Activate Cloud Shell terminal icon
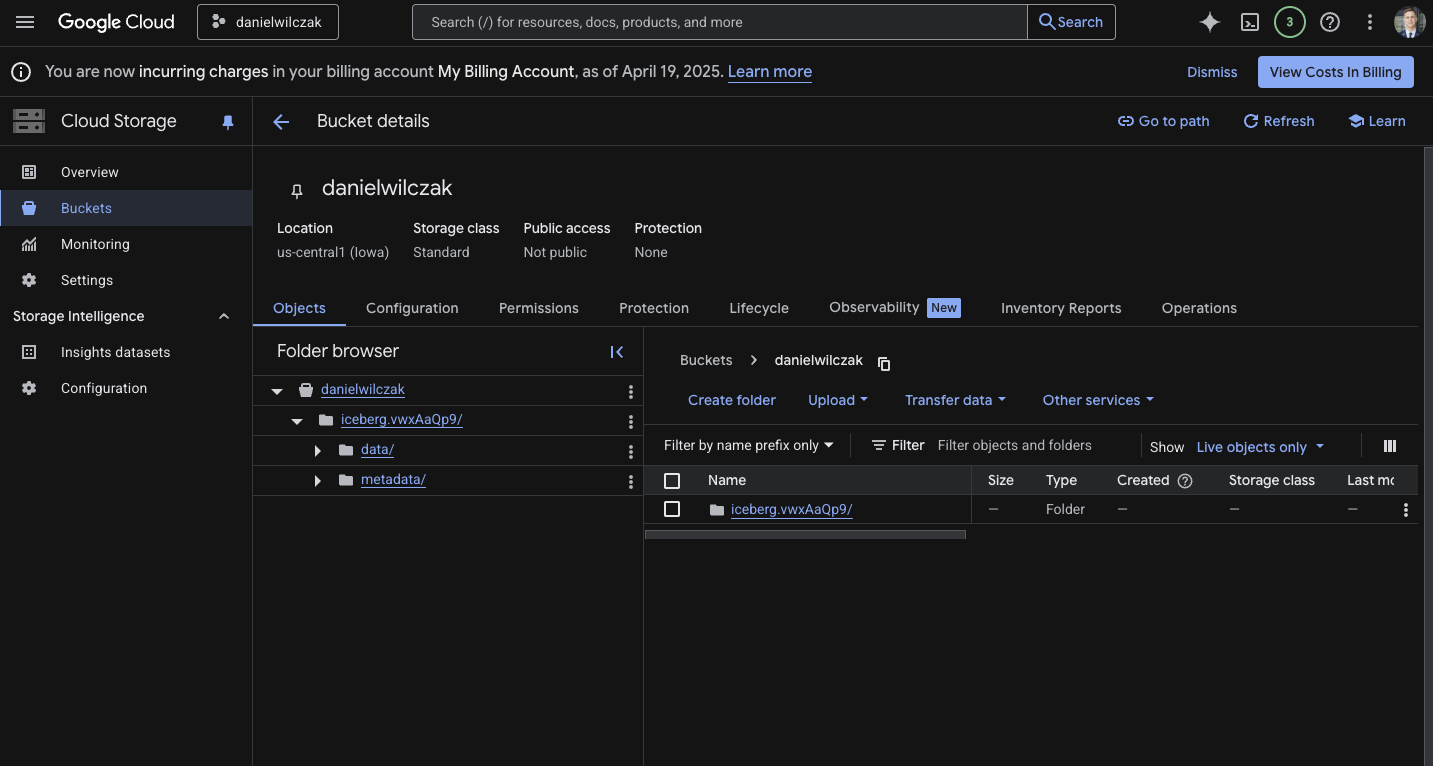This screenshot has width=1433, height=766. [x=1250, y=22]
